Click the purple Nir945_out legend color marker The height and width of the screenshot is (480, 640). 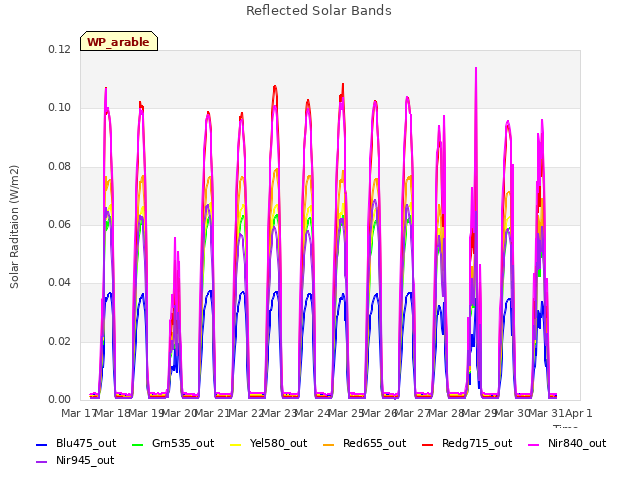point(42,462)
